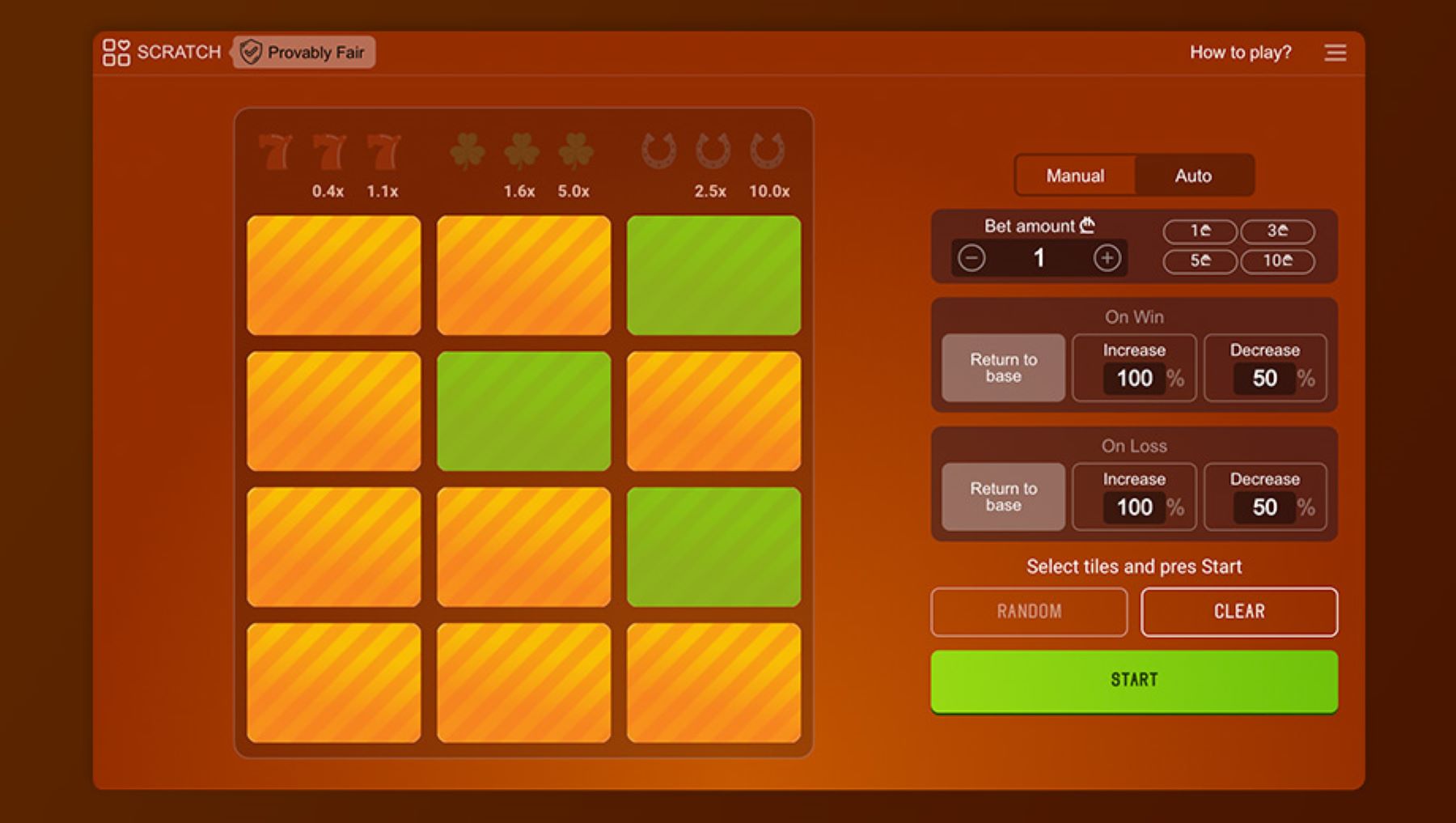This screenshot has height=823, width=1456.
Task: Set bet to 3 coin preset
Action: point(1277,231)
